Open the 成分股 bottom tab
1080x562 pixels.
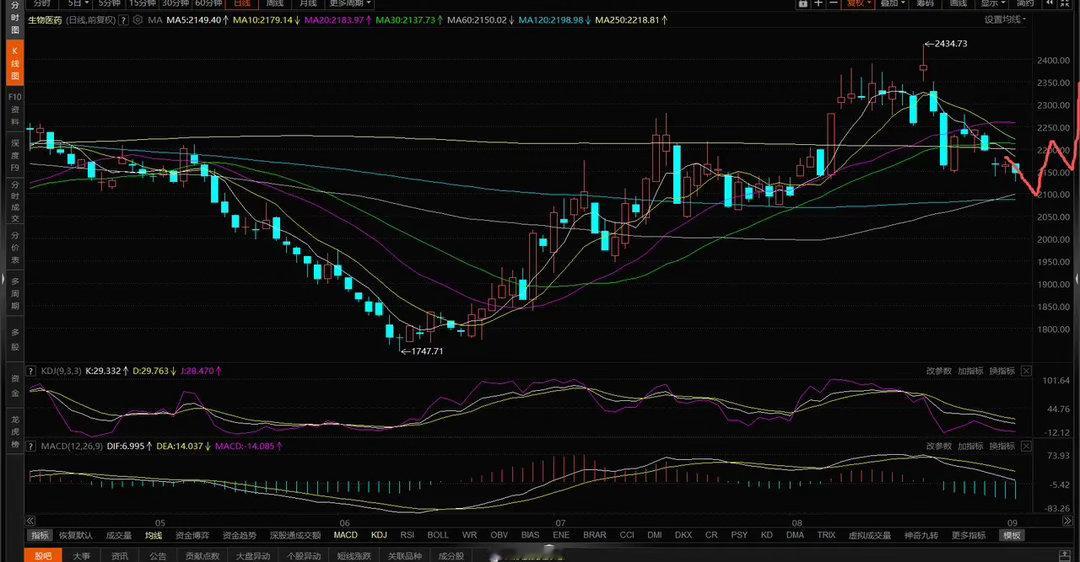[450, 556]
